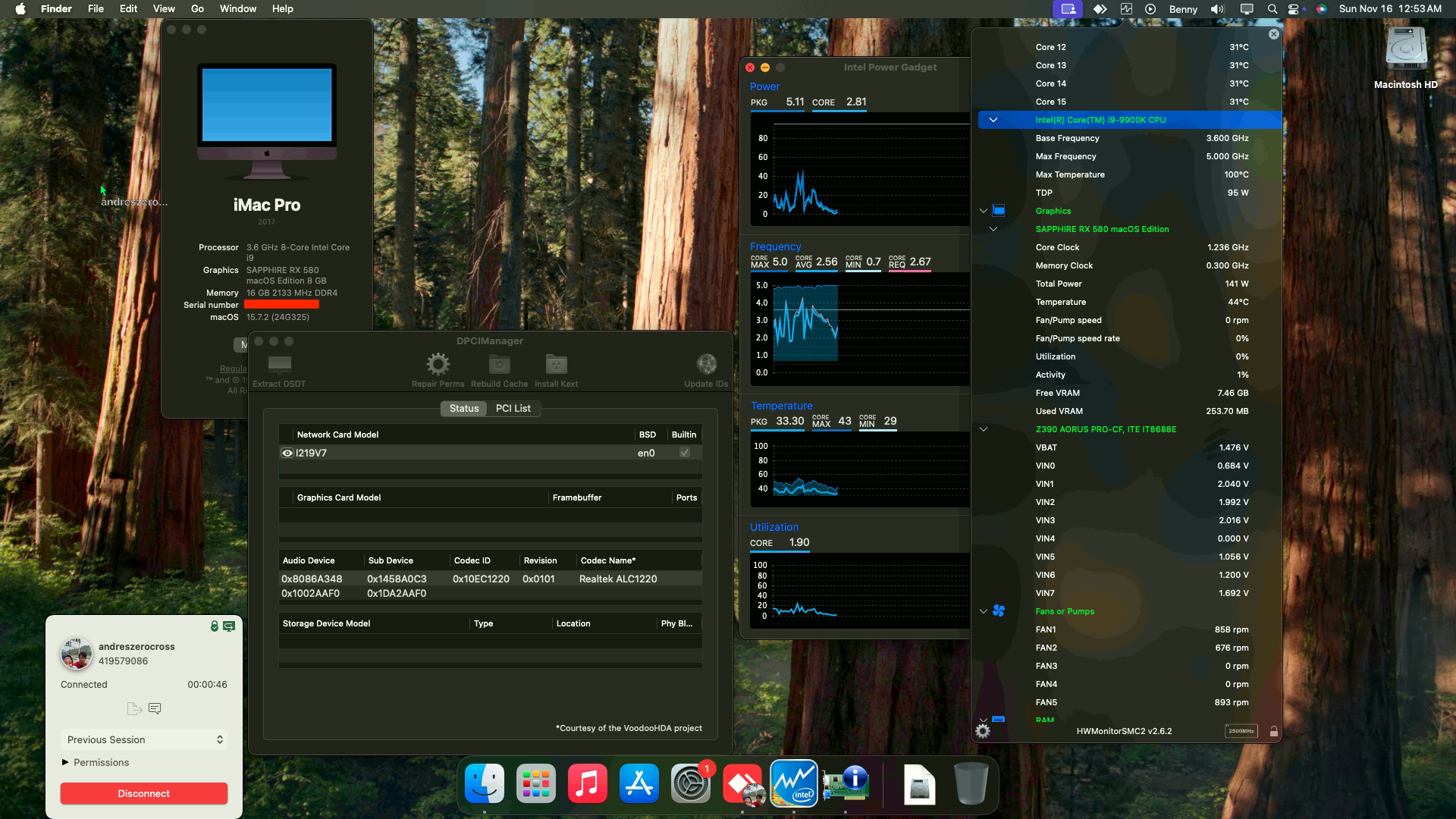This screenshot has width=1456, height=819.
Task: Collapse the Intel Core i9-9900K CPU section
Action: (x=994, y=120)
